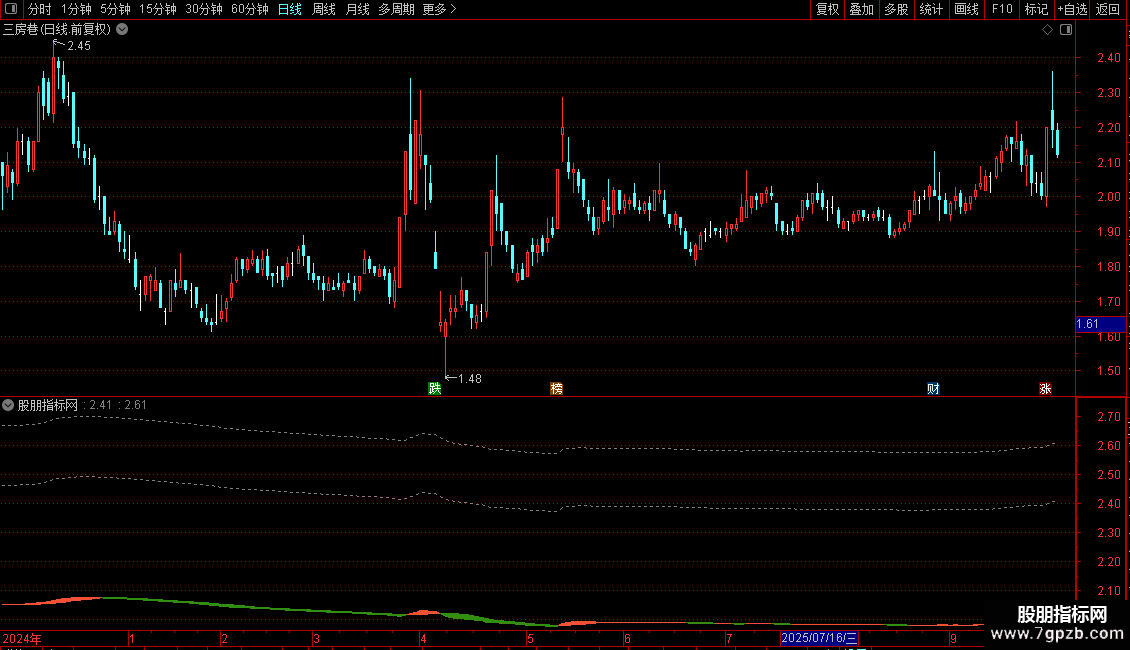Select the 15分钟 period tab
Image resolution: width=1130 pixels, height=650 pixels.
coord(158,9)
